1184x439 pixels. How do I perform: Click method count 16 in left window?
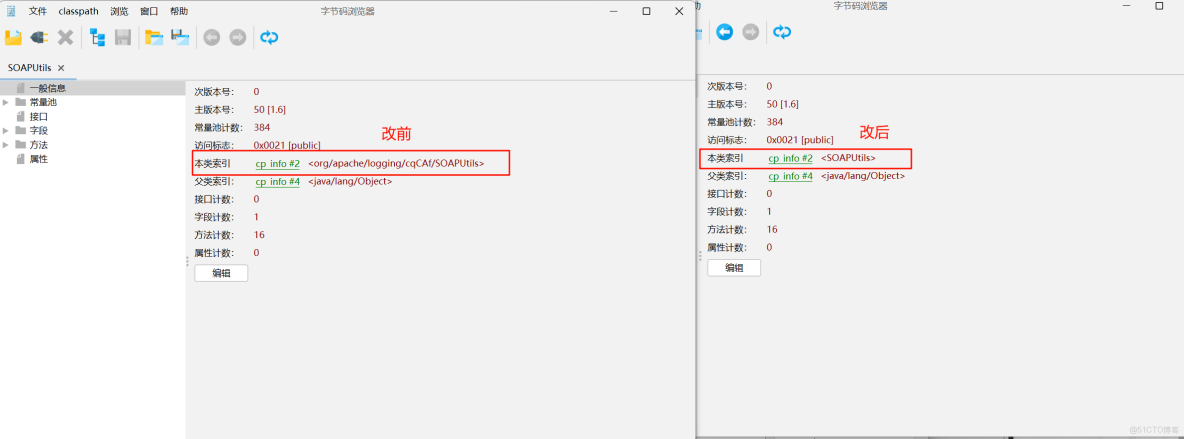[259, 234]
